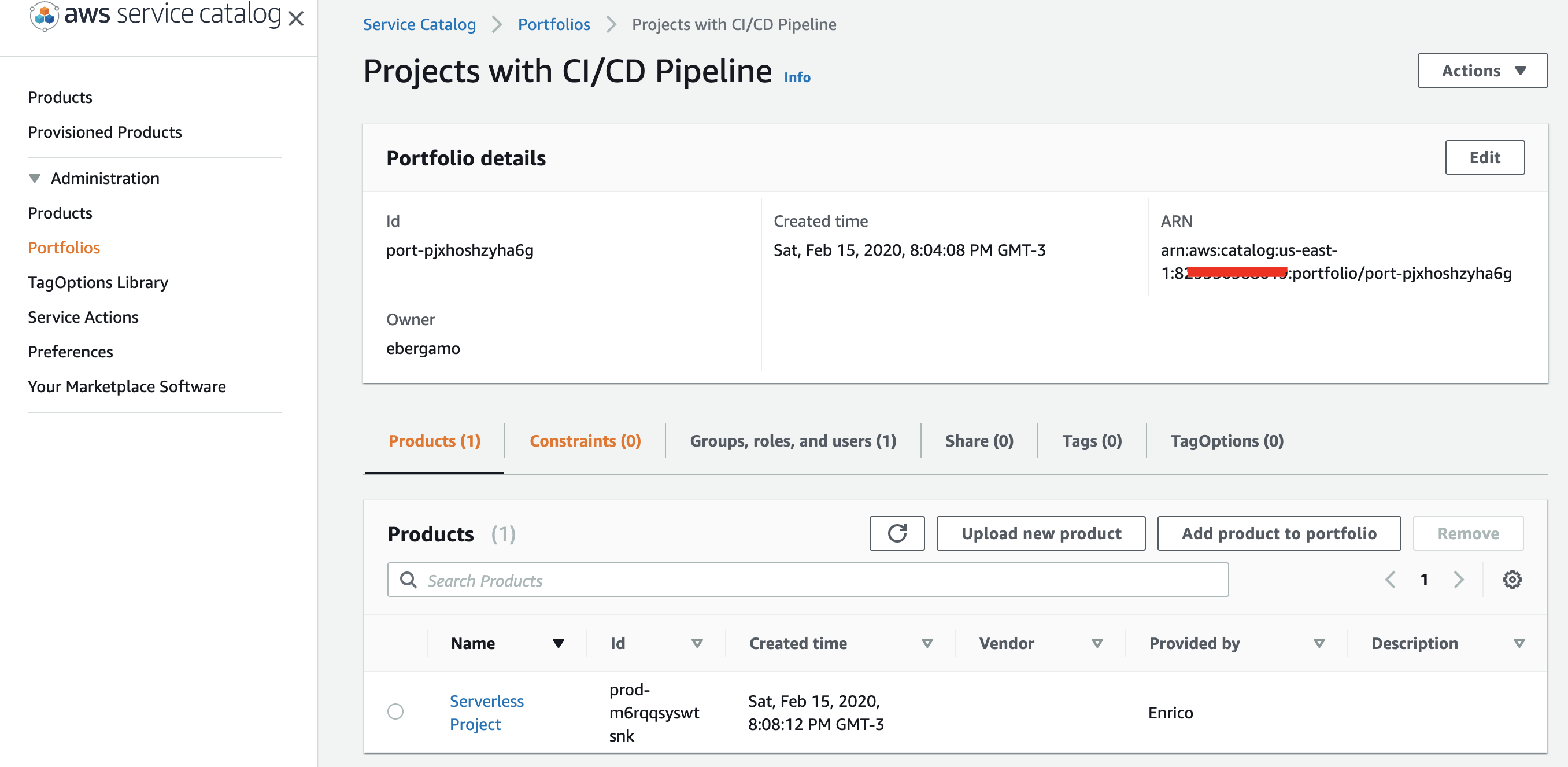Click Upload new product button
Screen dimensions: 1568x767
click(1041, 533)
